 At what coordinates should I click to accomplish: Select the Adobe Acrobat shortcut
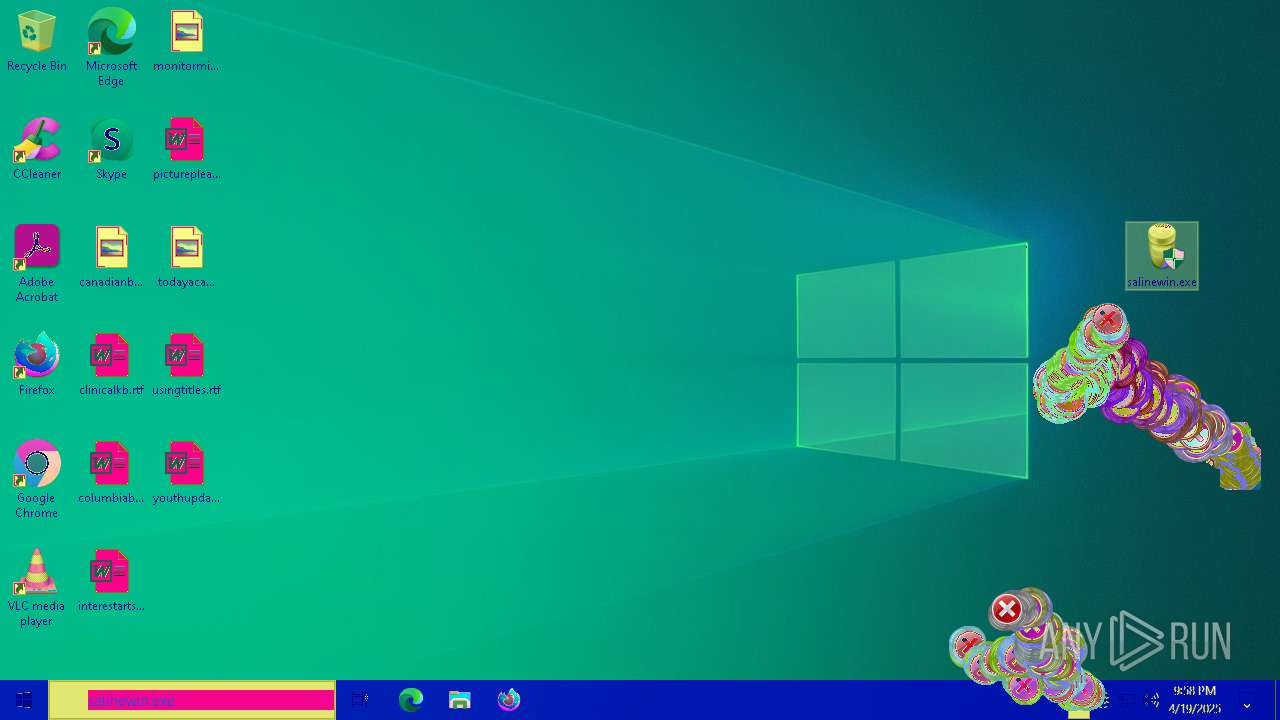click(x=36, y=264)
